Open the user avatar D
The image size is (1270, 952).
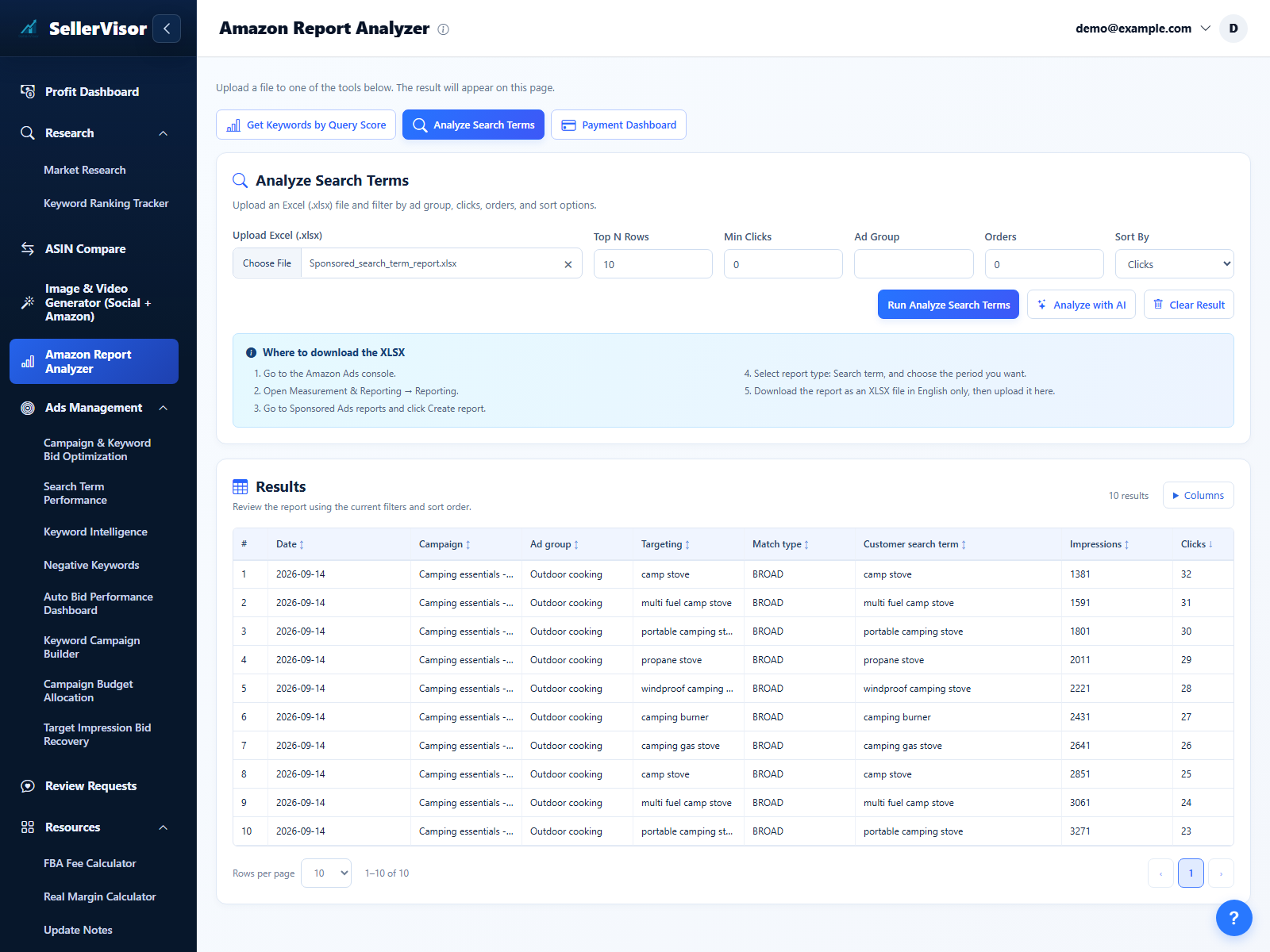pos(1233,29)
